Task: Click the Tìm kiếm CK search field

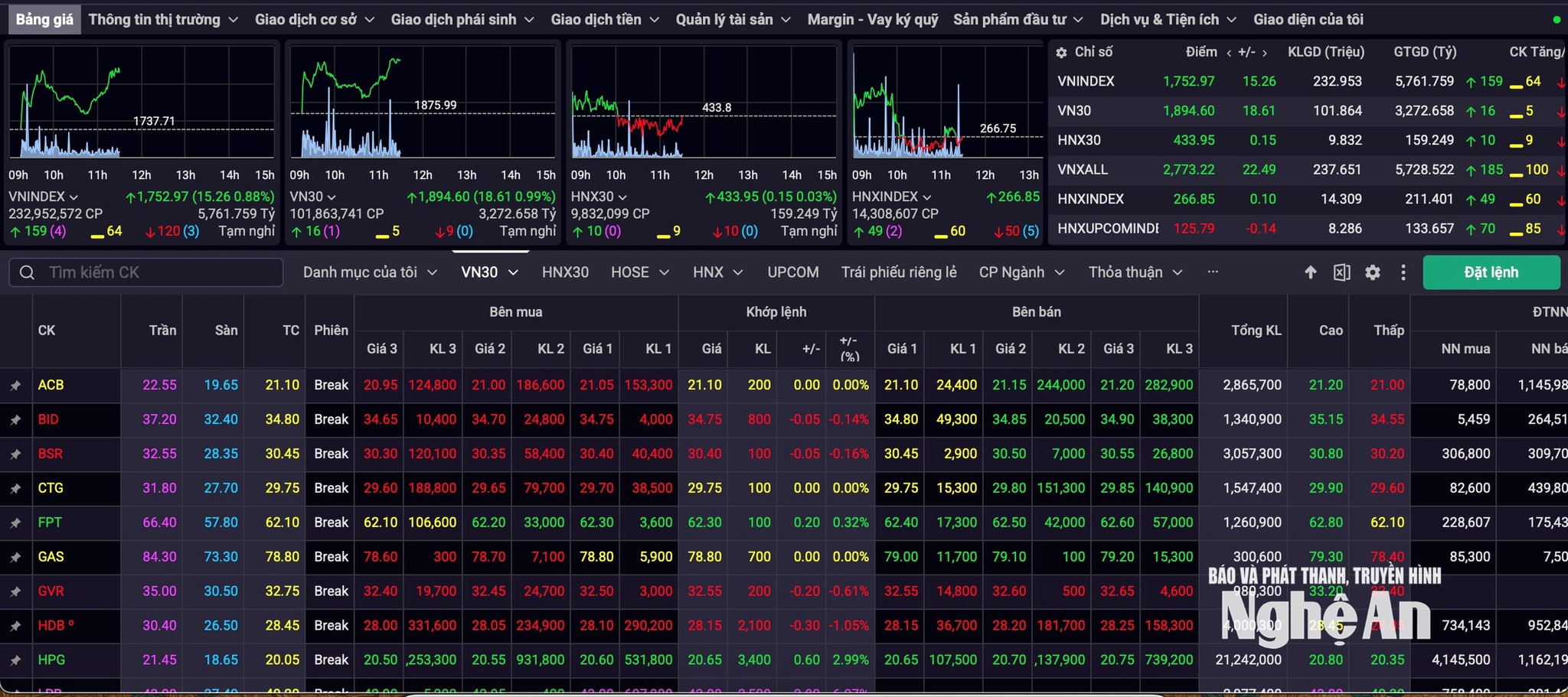Action: (x=146, y=272)
